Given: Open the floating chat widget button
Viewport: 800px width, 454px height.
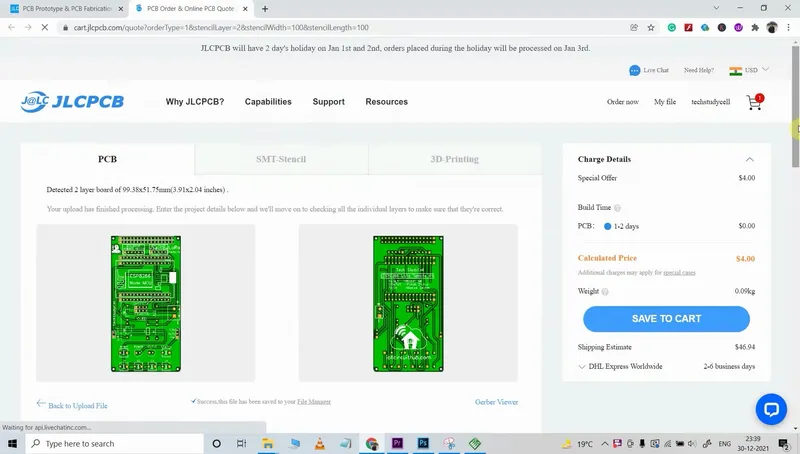Looking at the screenshot, I should pyautogui.click(x=771, y=409).
